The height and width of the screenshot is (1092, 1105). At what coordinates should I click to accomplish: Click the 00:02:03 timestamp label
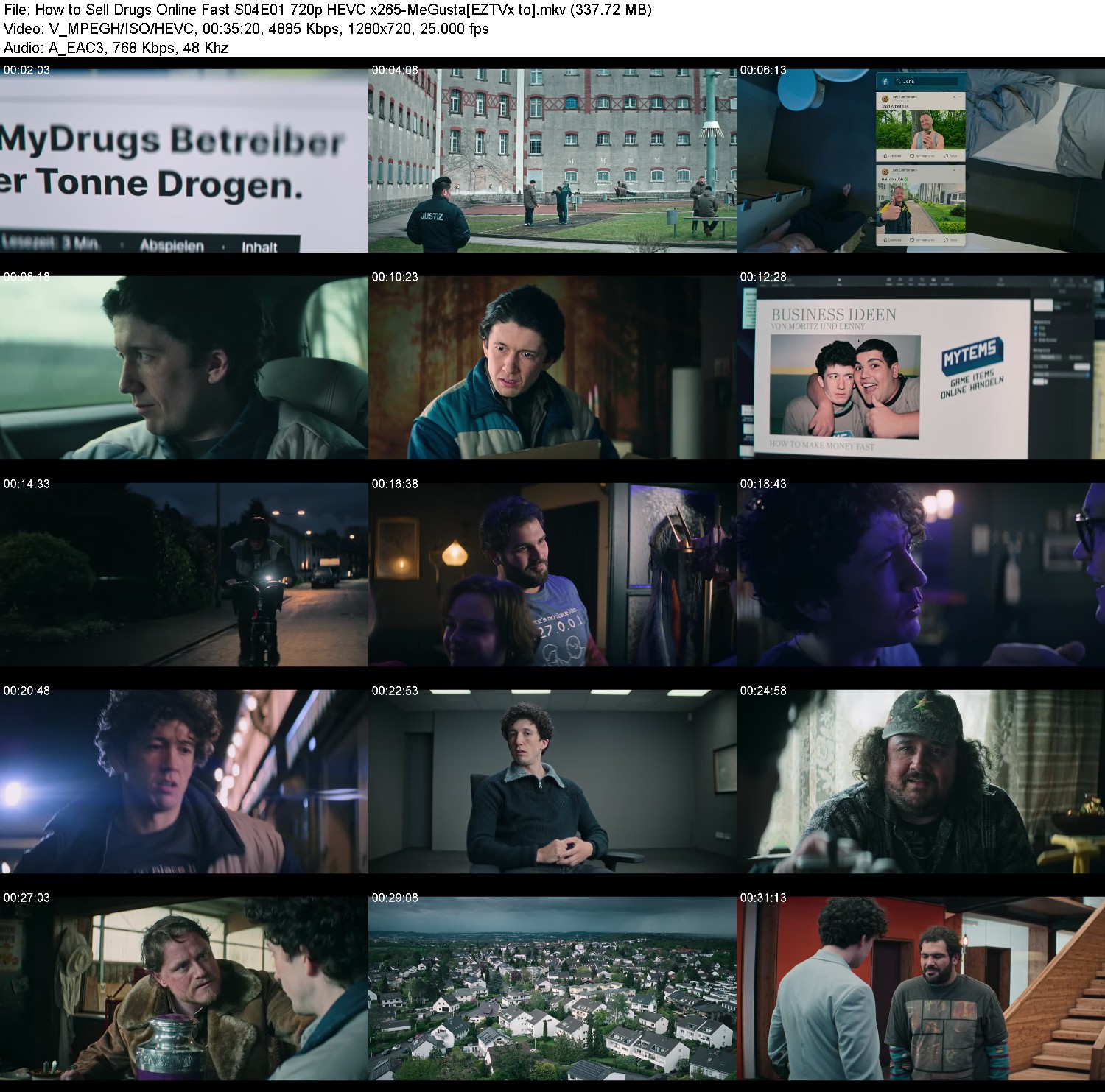pyautogui.click(x=27, y=70)
